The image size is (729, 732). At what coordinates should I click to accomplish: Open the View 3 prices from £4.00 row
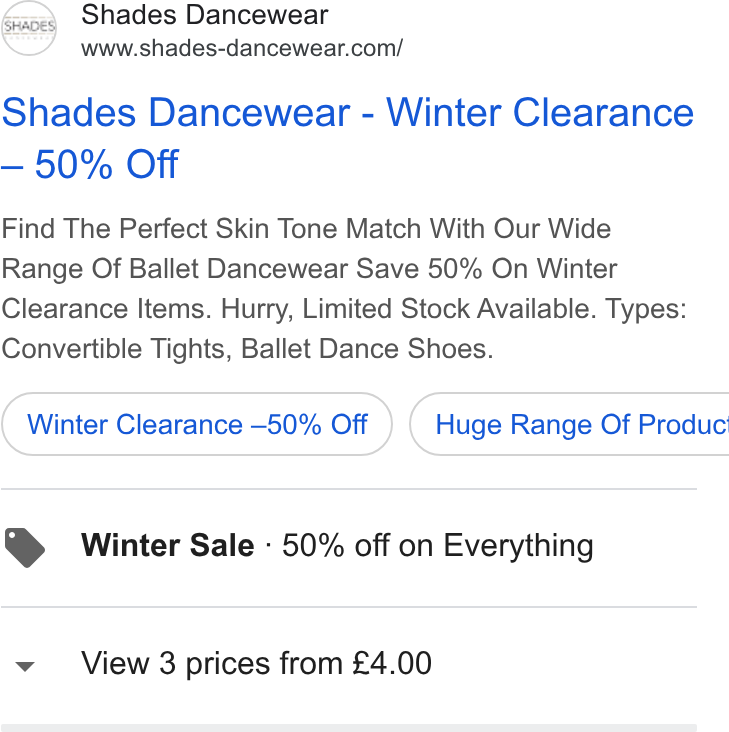coord(349,663)
